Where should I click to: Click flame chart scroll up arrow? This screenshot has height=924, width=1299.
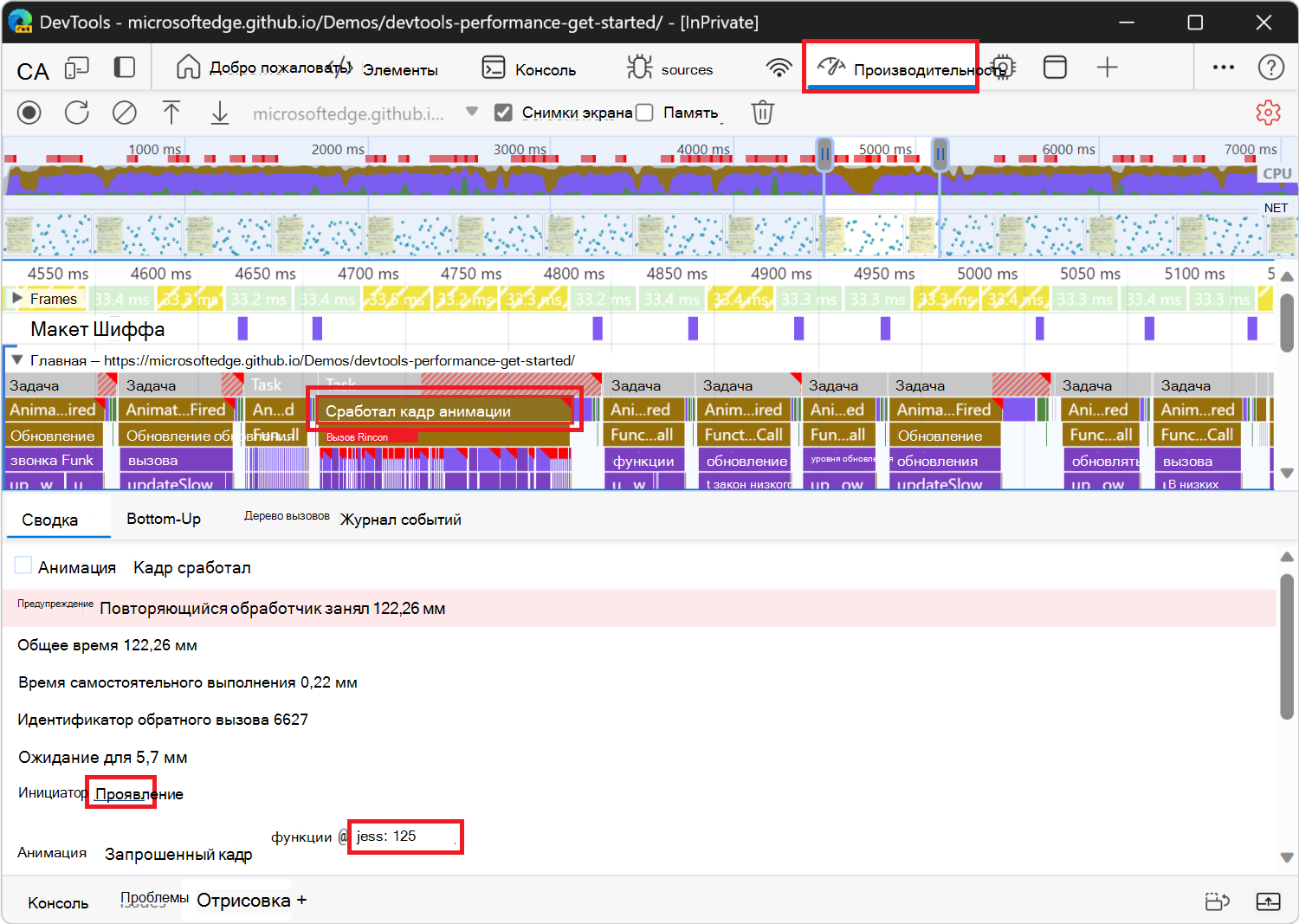1287,277
